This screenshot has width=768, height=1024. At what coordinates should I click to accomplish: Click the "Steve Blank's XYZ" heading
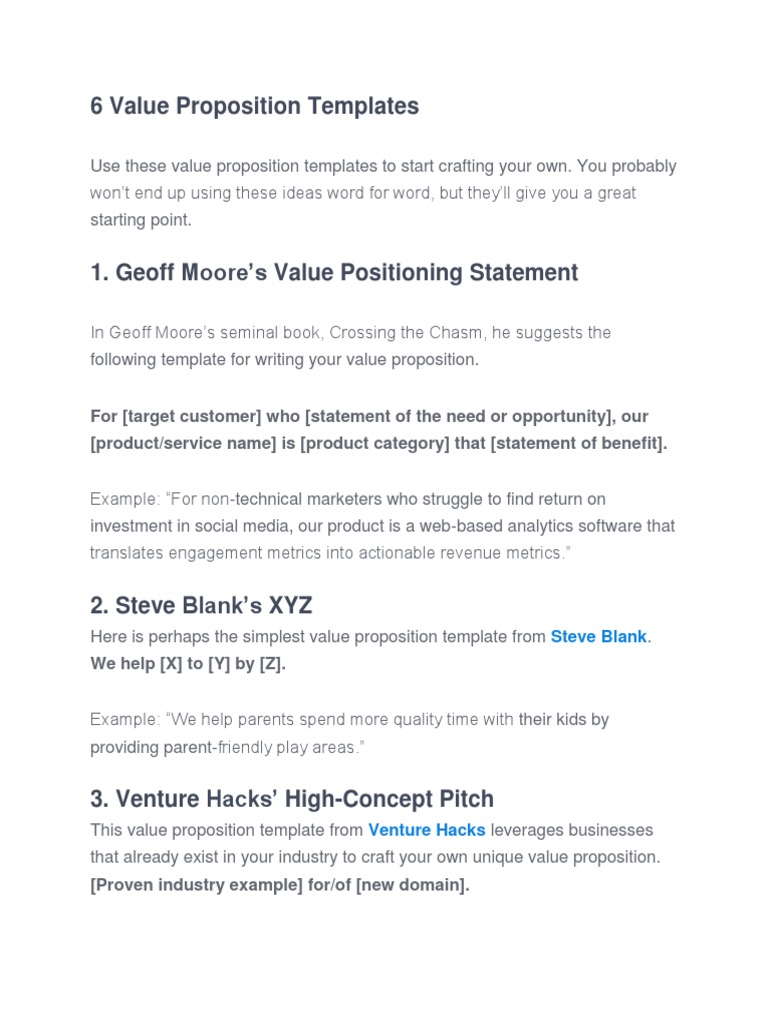pyautogui.click(x=201, y=604)
